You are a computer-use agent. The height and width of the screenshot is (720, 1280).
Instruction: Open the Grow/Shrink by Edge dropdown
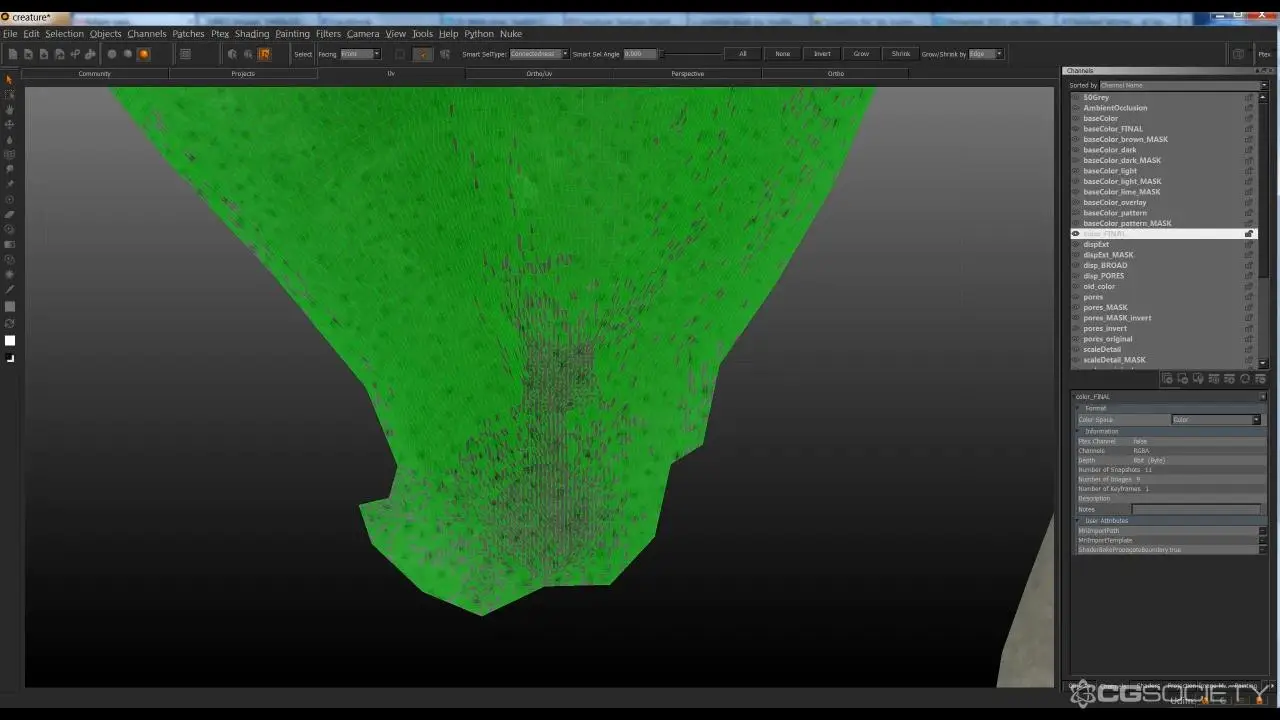tap(986, 54)
